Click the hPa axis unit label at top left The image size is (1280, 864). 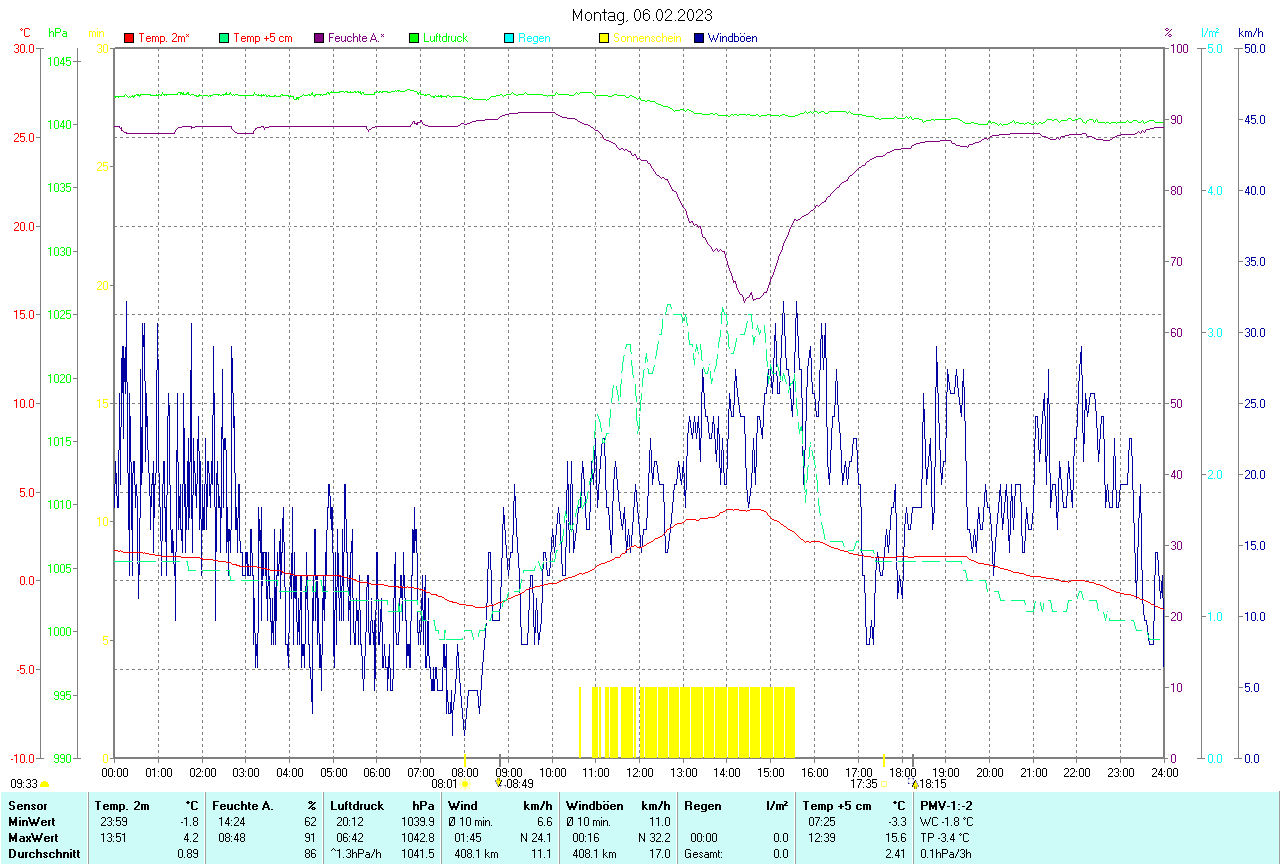pyautogui.click(x=58, y=33)
